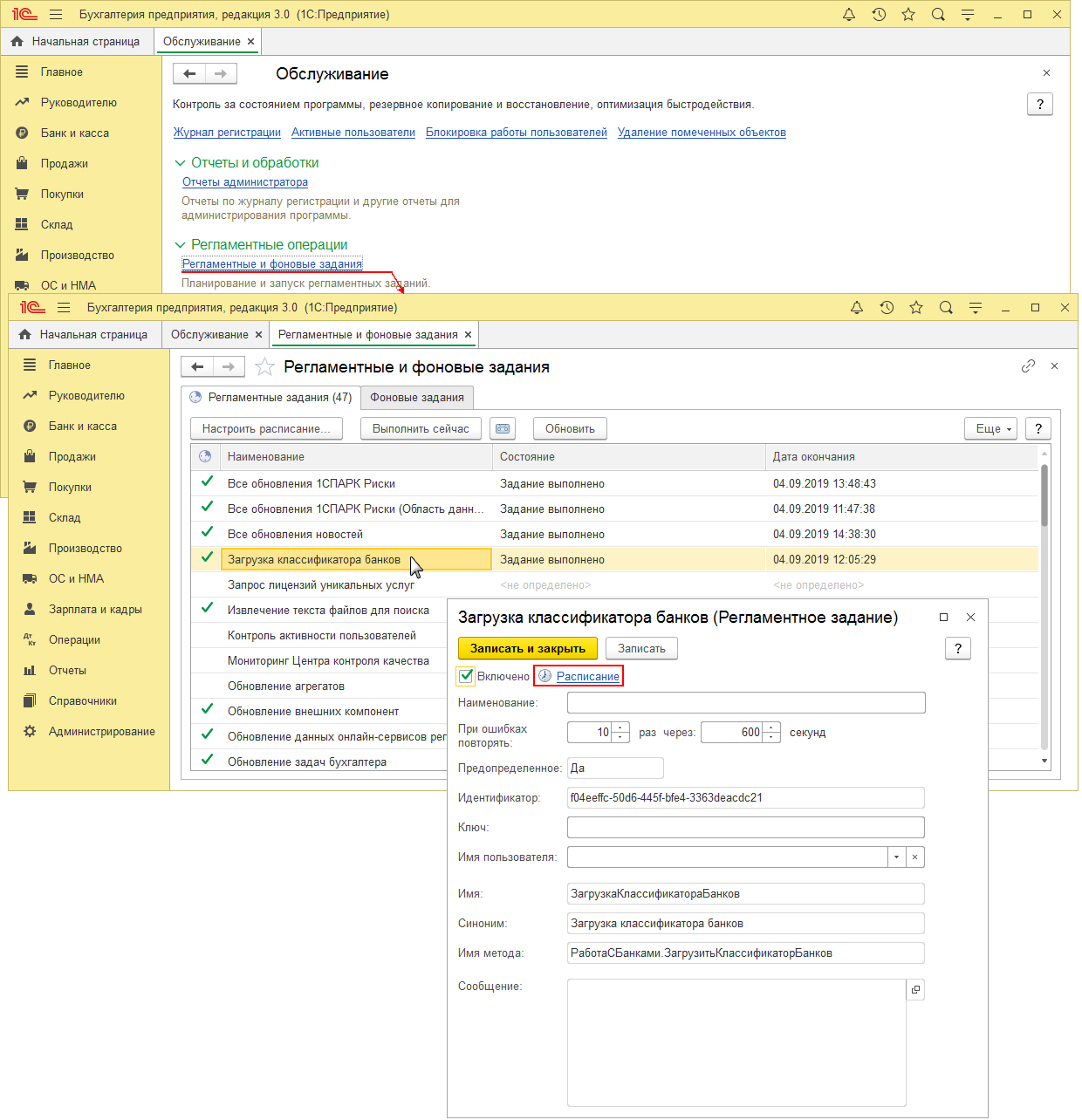
Task: Get link to the Регламентные и фоновые задания page
Action: [x=1028, y=366]
